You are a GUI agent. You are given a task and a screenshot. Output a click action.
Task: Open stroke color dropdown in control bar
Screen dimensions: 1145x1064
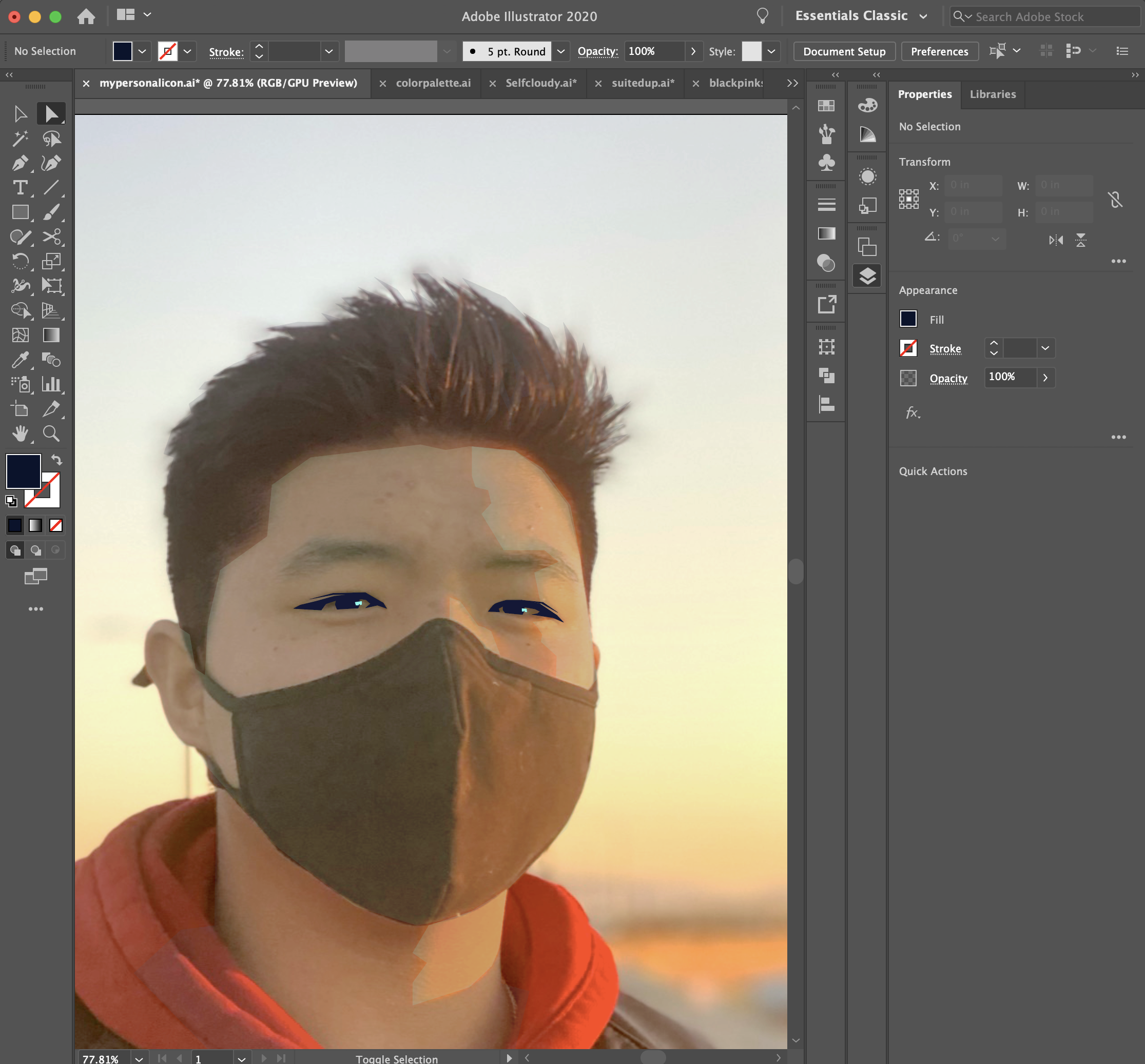[187, 51]
